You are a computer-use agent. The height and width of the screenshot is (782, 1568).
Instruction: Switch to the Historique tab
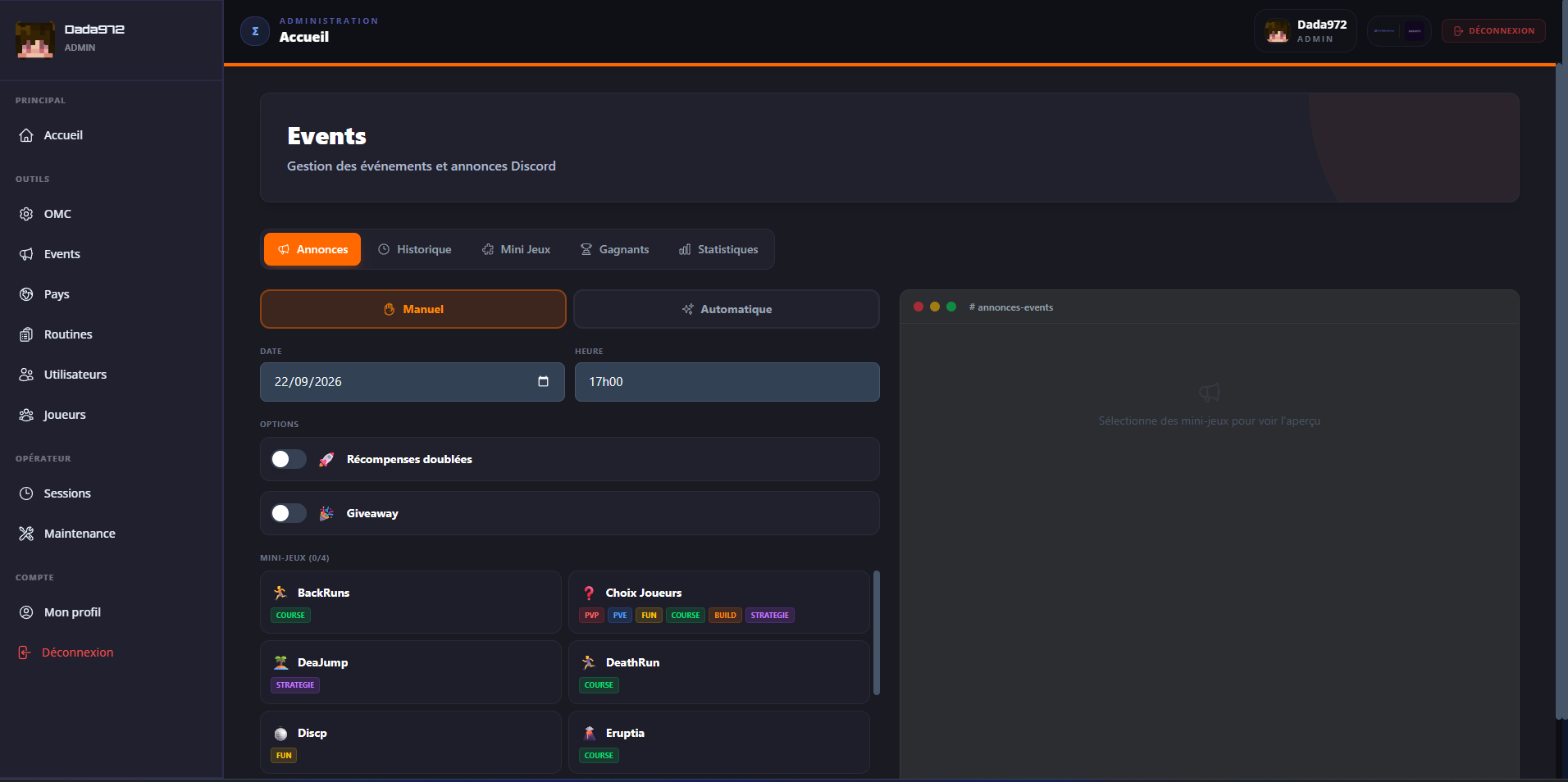pyautogui.click(x=414, y=249)
